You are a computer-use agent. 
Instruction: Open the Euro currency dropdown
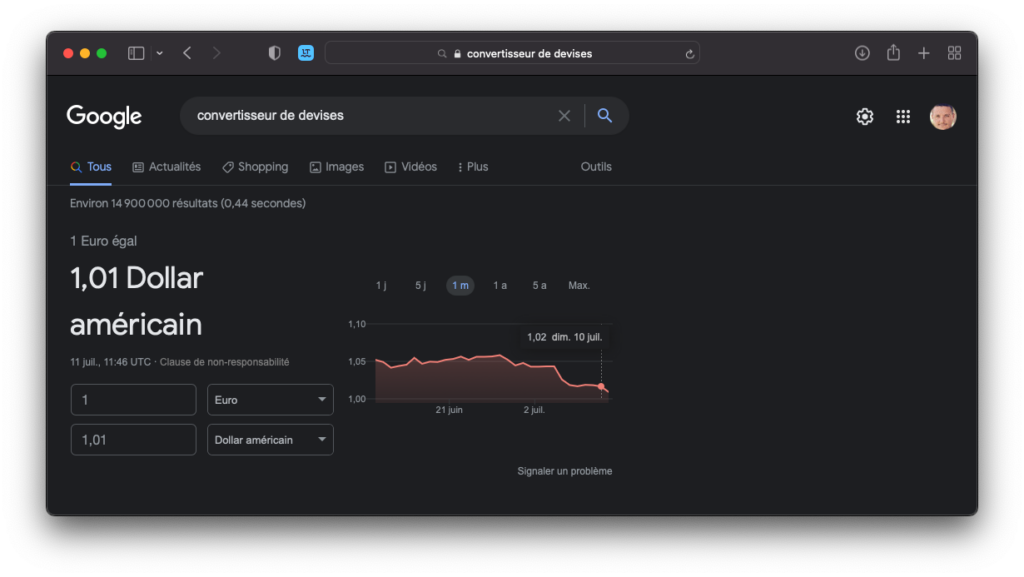(270, 399)
